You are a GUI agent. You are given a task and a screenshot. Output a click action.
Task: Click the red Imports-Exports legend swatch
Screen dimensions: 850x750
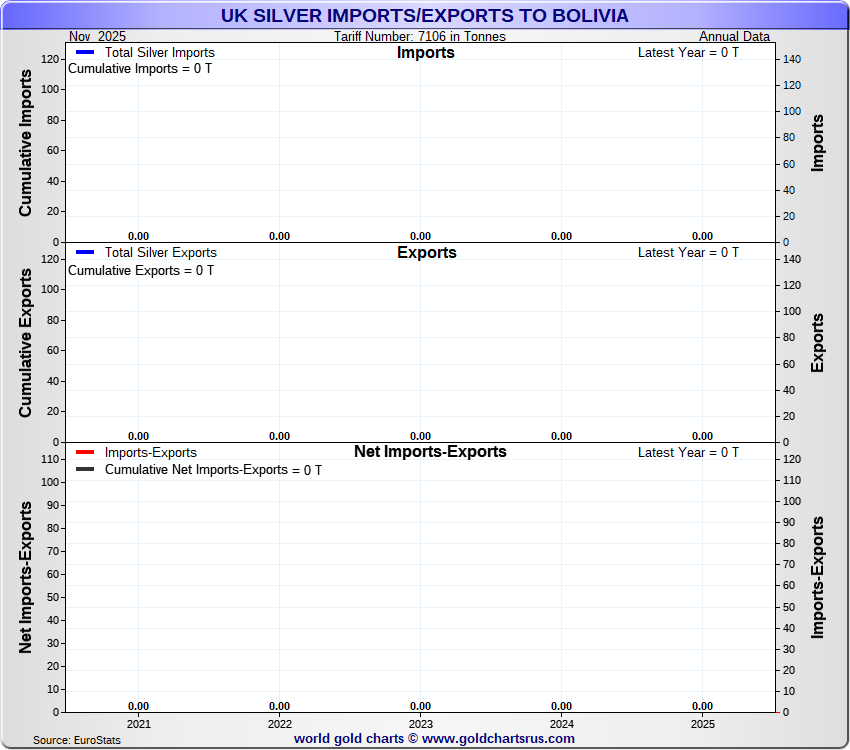coord(85,453)
